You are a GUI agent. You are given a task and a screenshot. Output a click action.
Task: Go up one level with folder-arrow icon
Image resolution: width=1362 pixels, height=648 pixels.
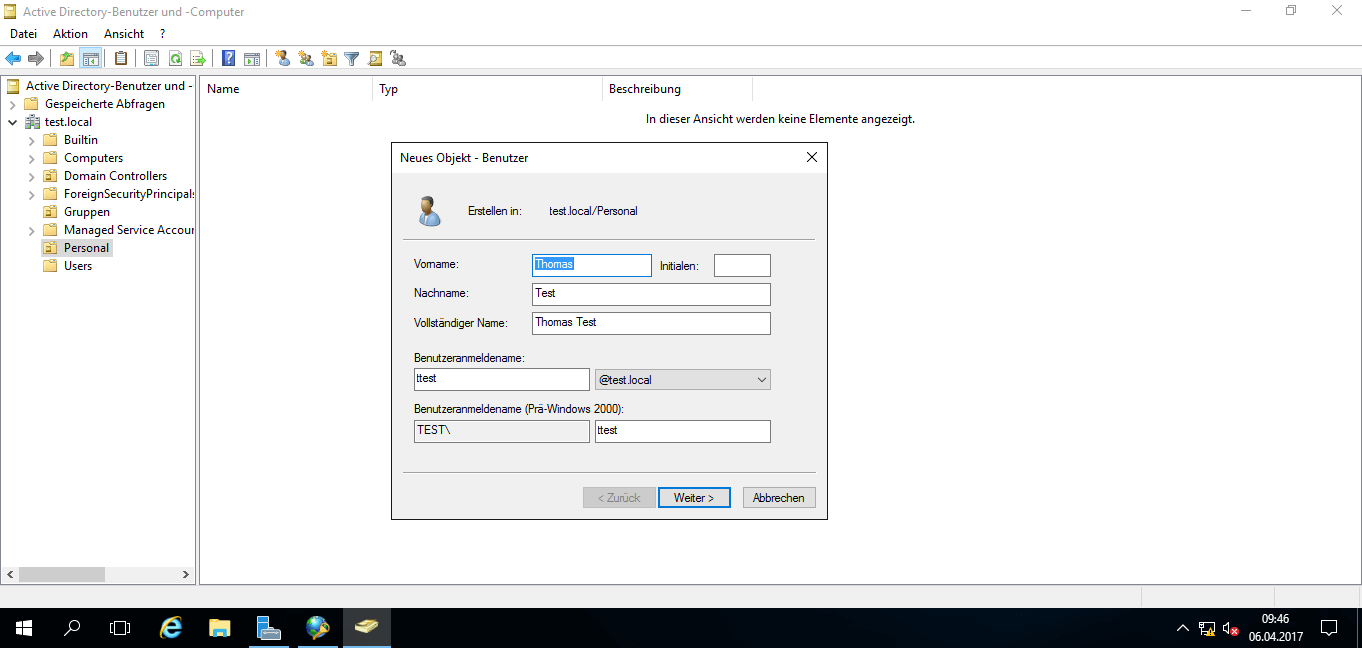coord(67,59)
